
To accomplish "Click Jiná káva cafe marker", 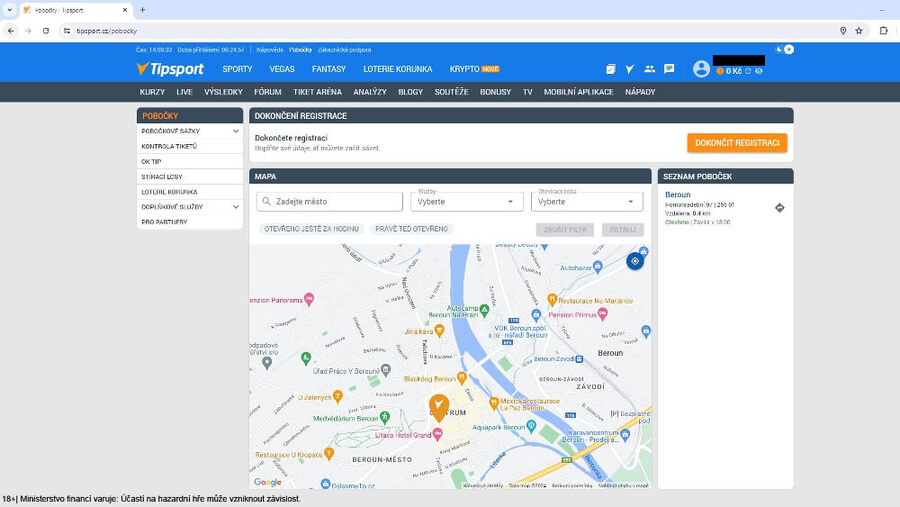I will point(440,330).
